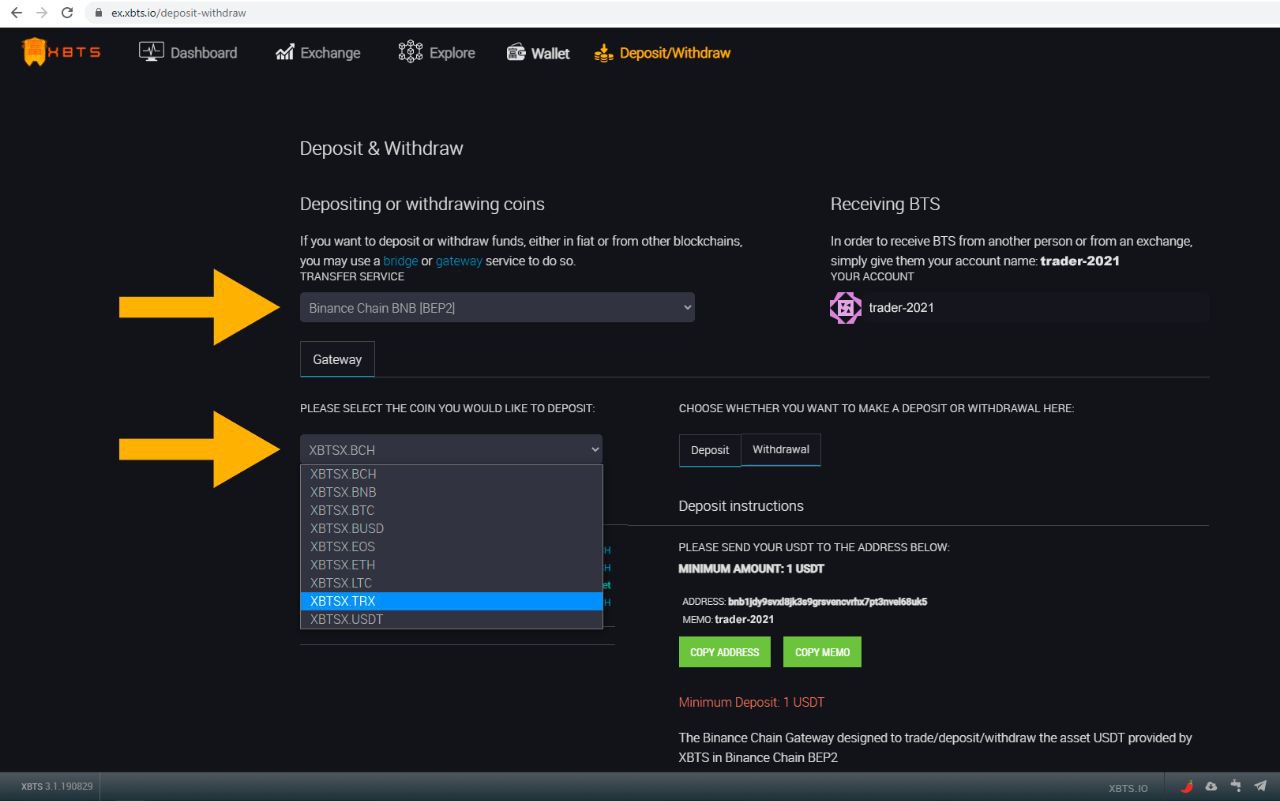Click the XBTS.IO label in status bar
1280x801 pixels.
[1128, 788]
